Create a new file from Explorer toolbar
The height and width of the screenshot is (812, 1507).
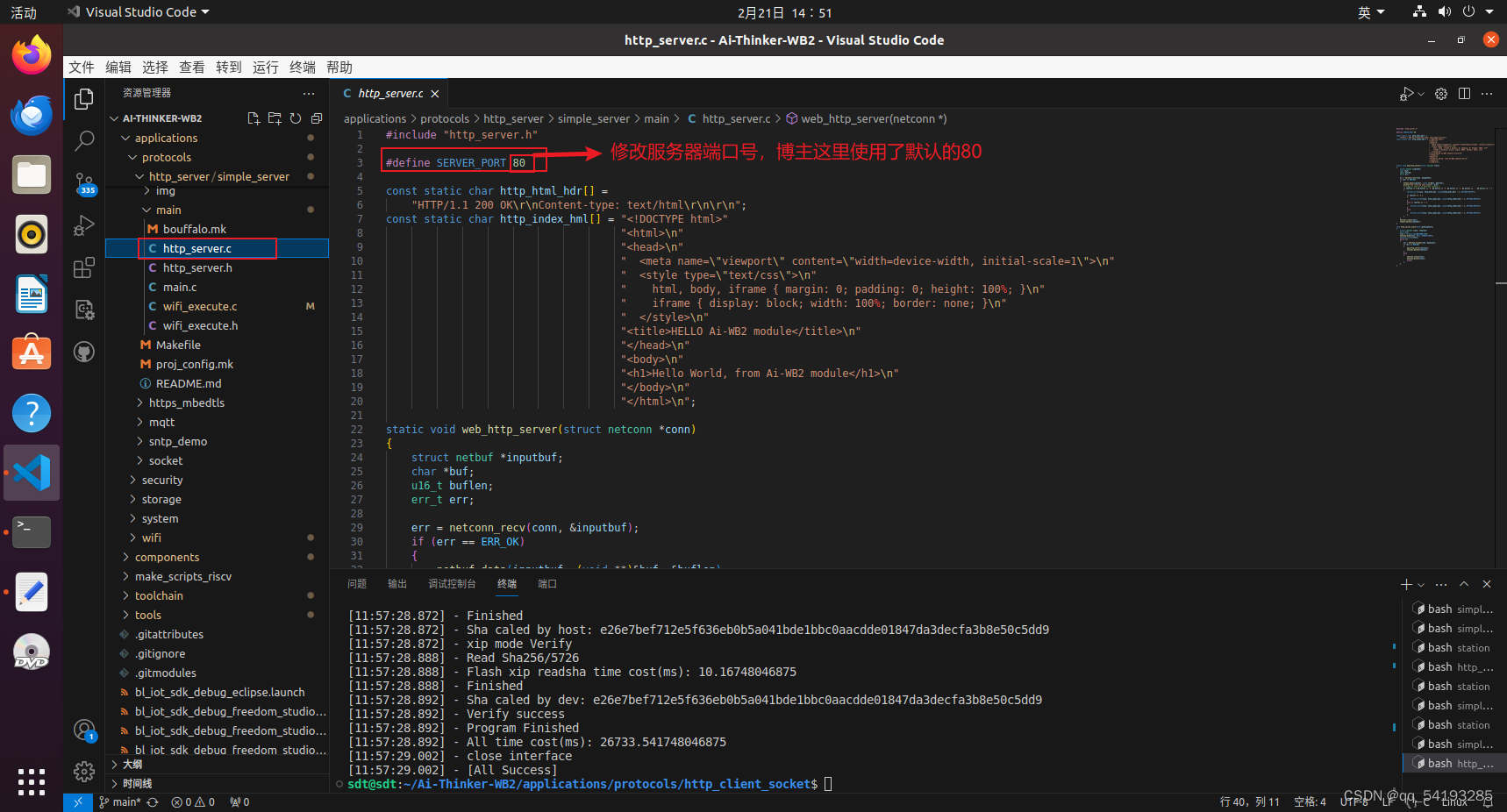(254, 118)
